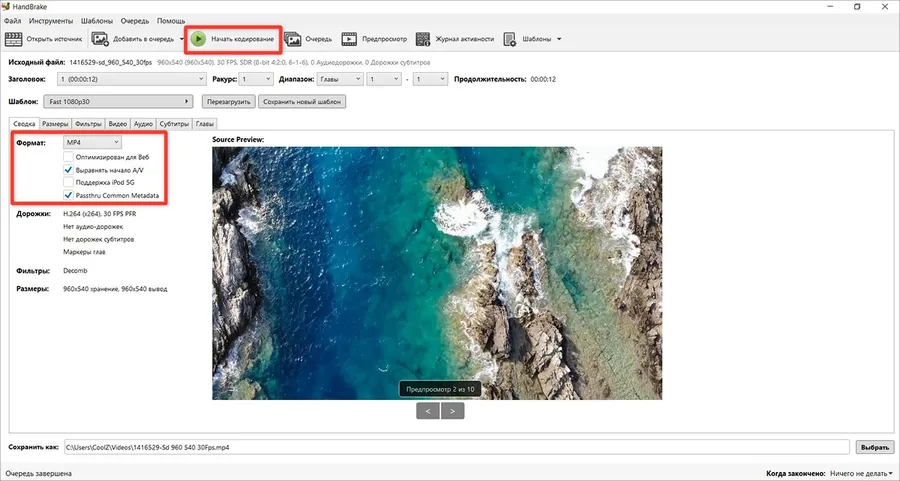900x481 pixels.
Task: Click the Decomb filter text
Action: (75, 270)
